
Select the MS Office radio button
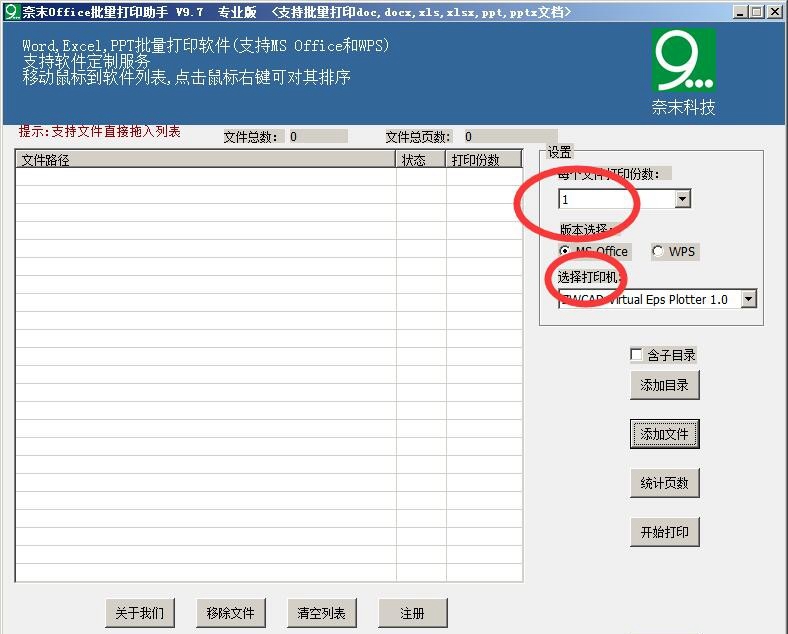pos(565,251)
